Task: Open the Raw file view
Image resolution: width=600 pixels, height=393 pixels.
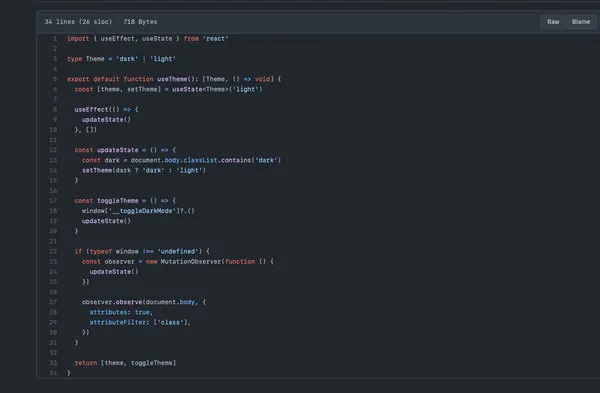Action: pos(553,22)
